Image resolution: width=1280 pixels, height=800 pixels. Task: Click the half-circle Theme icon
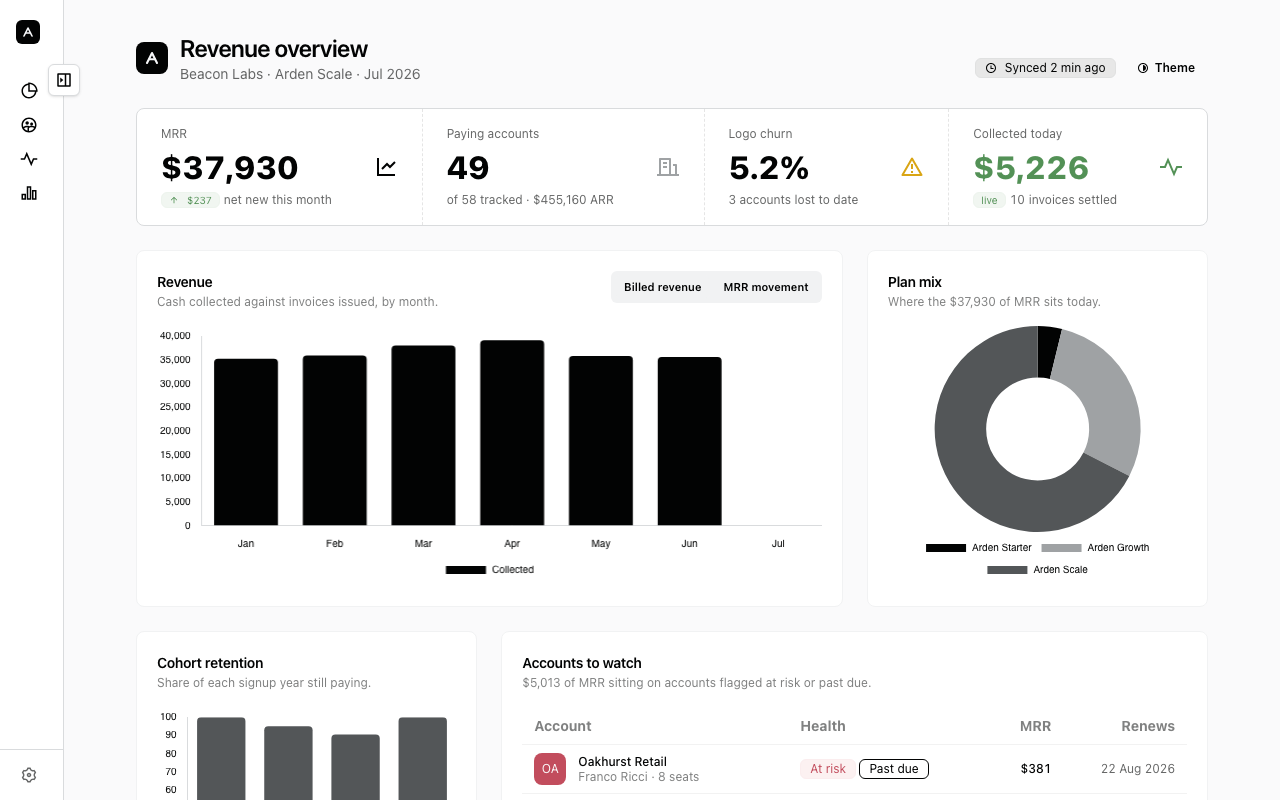[1143, 68]
